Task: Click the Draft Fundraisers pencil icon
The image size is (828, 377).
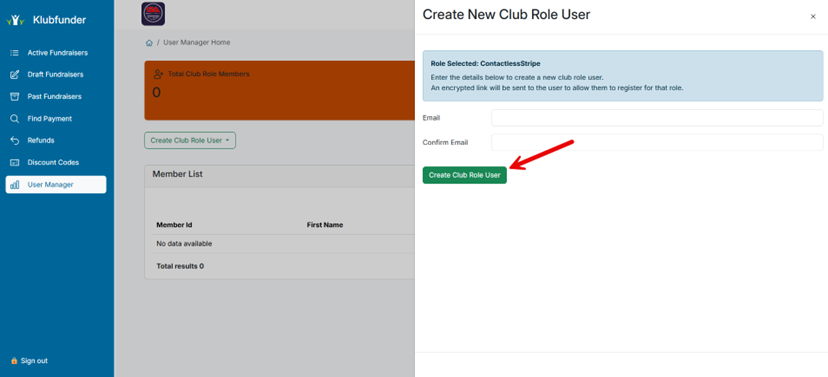Action: point(15,74)
